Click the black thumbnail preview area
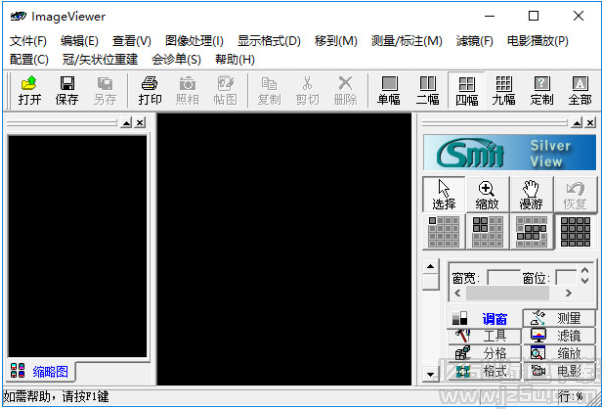Screen dimensions: 603x409 [x=77, y=246]
